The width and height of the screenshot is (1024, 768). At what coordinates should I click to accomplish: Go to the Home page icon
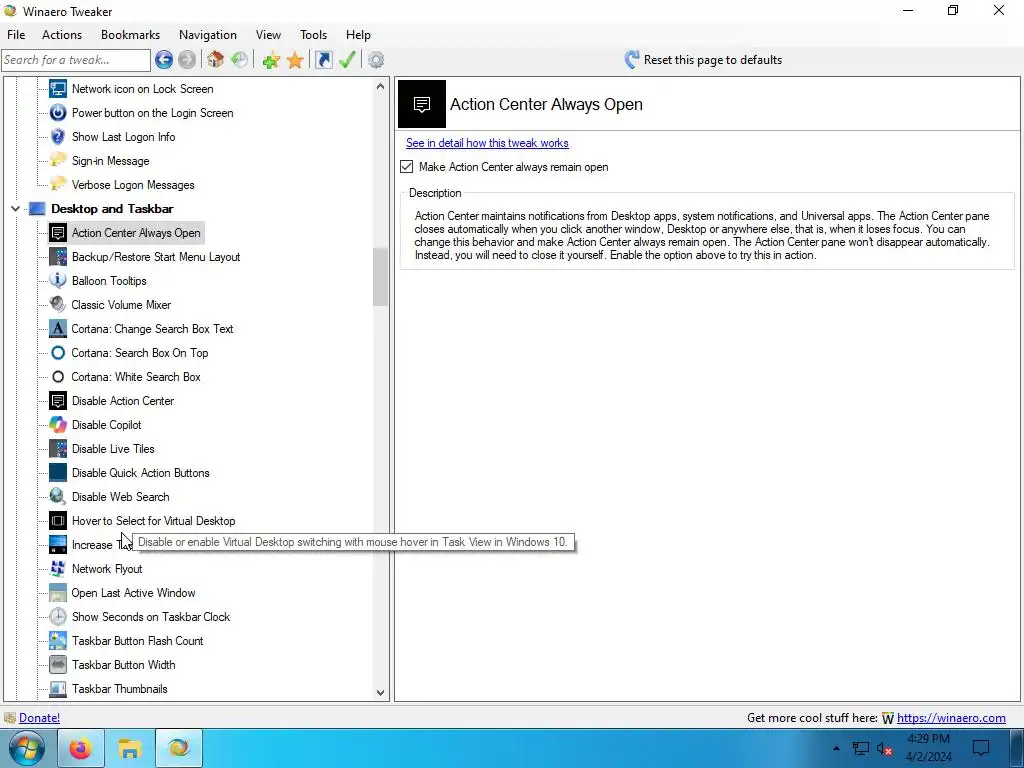point(216,60)
